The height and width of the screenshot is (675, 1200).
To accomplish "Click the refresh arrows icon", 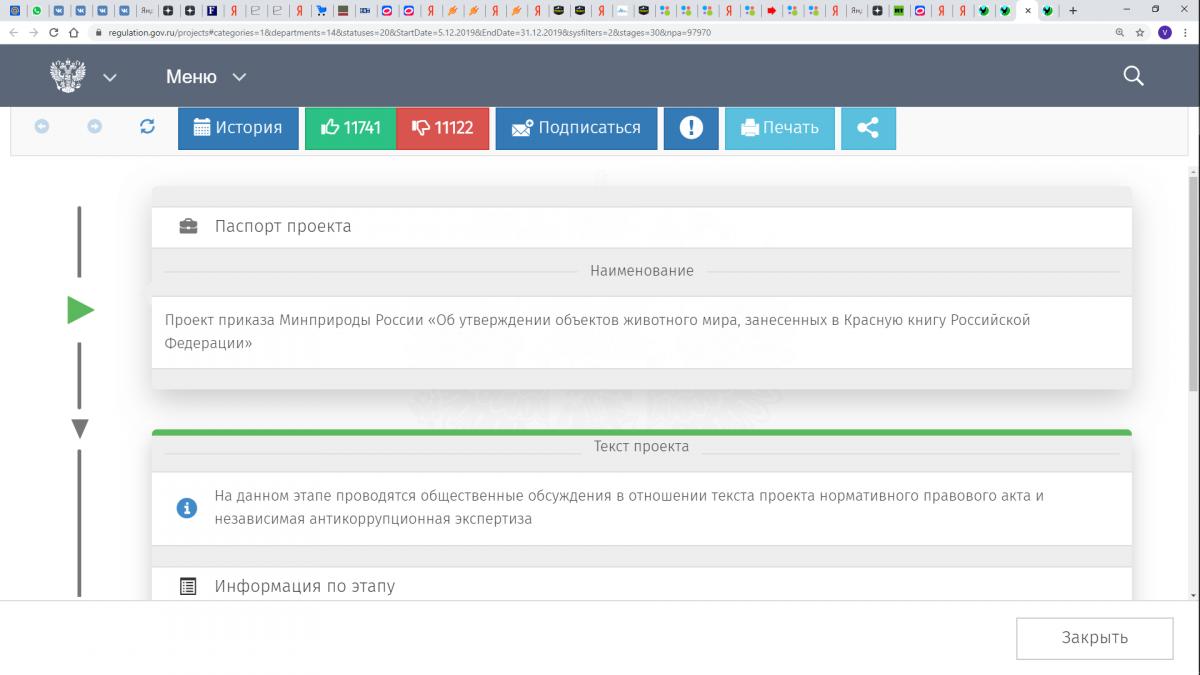I will click(147, 127).
